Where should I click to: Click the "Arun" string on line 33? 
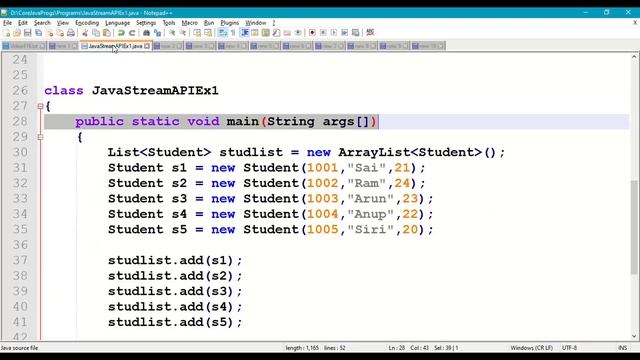[x=370, y=198]
